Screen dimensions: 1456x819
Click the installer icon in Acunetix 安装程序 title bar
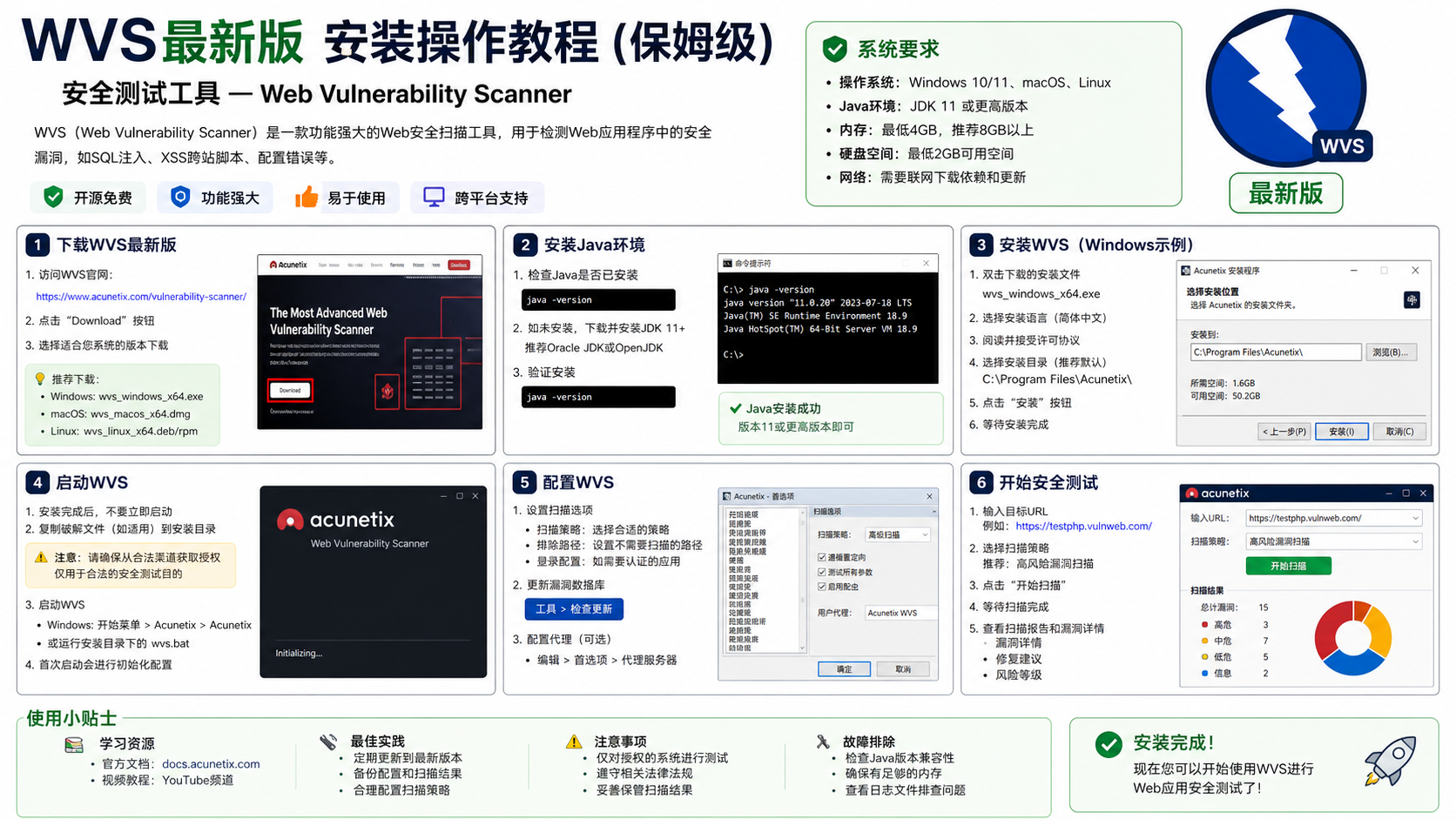(x=1186, y=271)
